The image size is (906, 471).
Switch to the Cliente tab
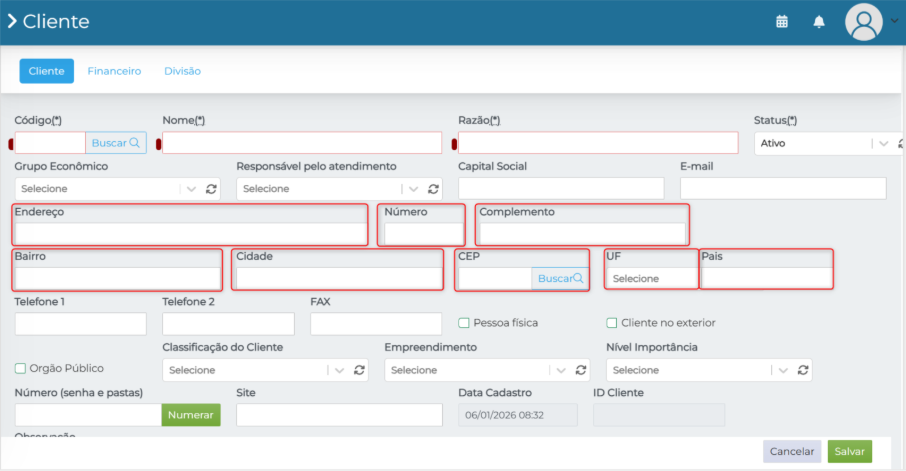click(x=47, y=71)
